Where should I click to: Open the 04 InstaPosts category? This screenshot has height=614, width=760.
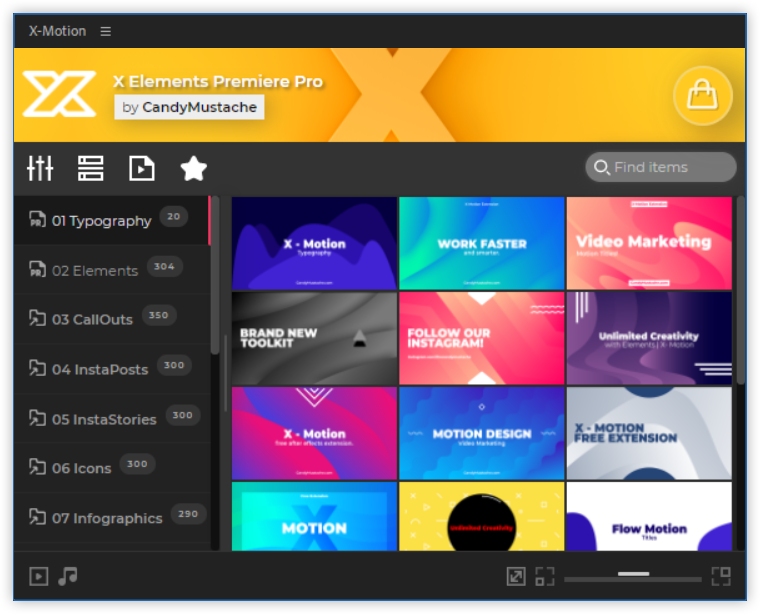[x=112, y=369]
